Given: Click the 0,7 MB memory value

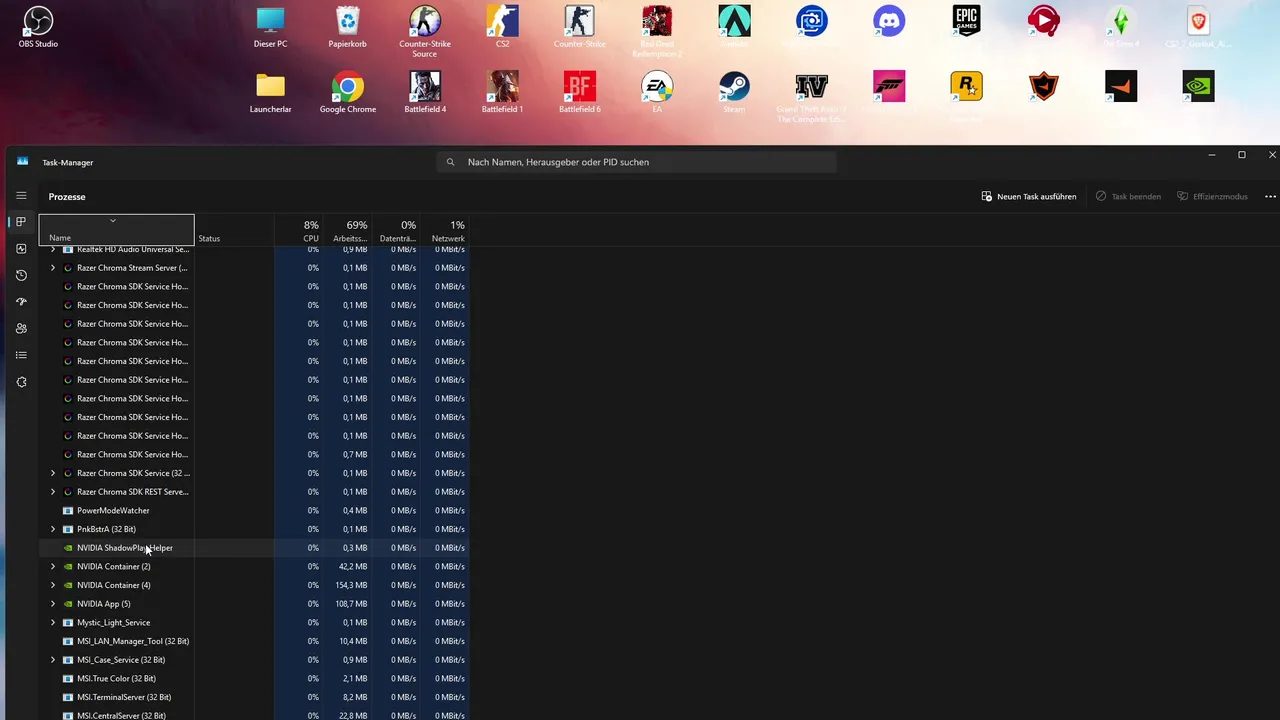Looking at the screenshot, I should pos(355,454).
